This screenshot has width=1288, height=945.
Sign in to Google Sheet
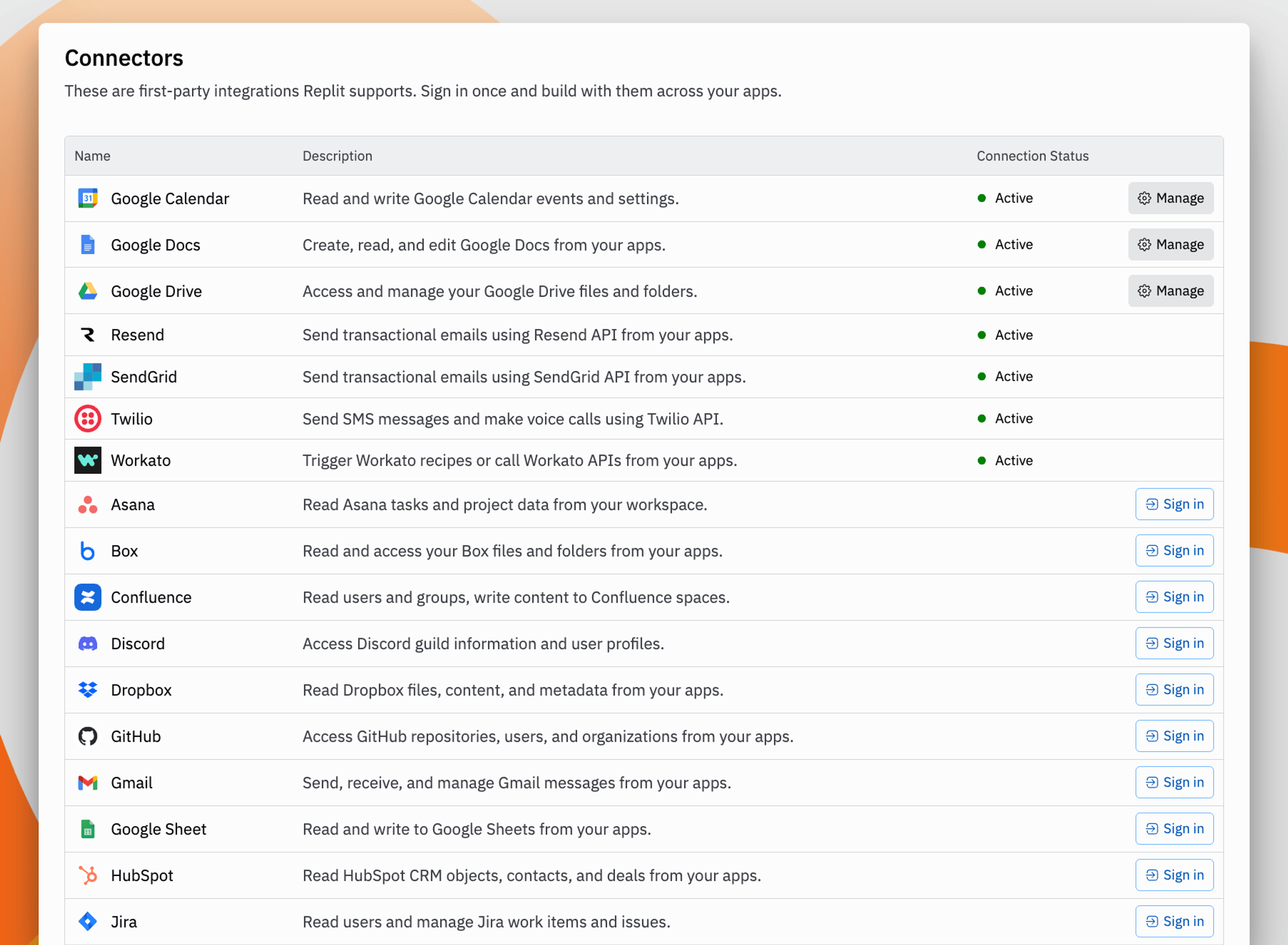click(x=1174, y=829)
